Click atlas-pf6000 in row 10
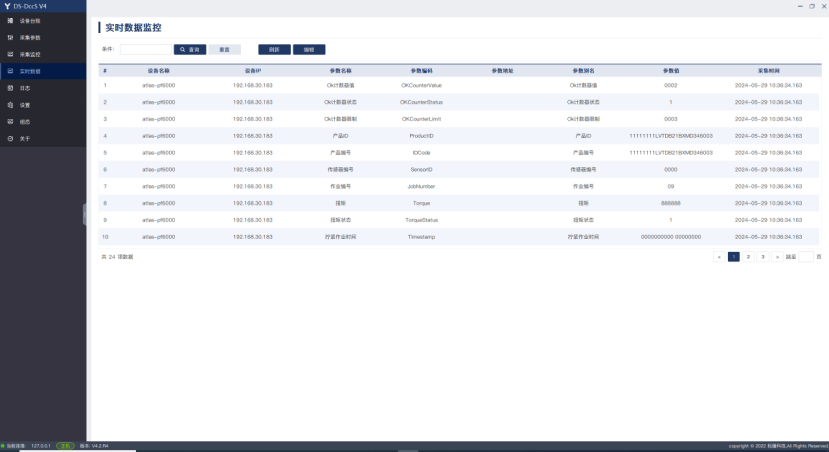This screenshot has height=452, width=829. [x=159, y=237]
